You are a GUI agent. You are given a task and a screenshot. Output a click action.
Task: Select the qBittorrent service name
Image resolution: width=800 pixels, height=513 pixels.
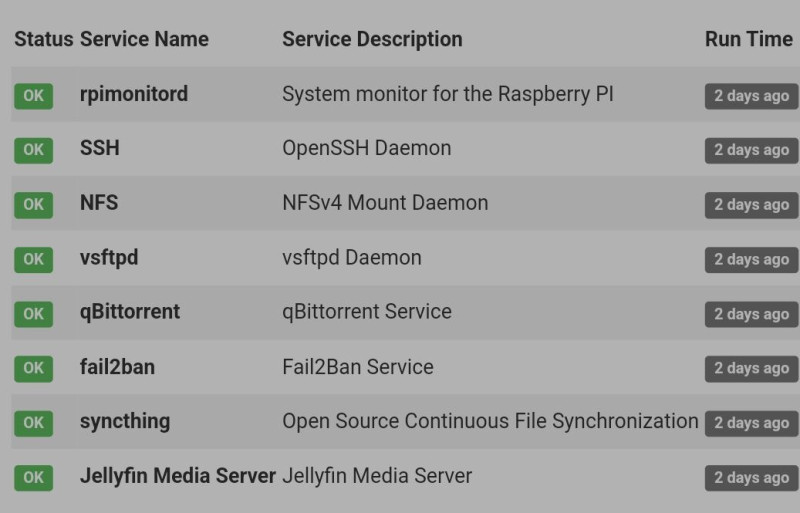point(130,311)
